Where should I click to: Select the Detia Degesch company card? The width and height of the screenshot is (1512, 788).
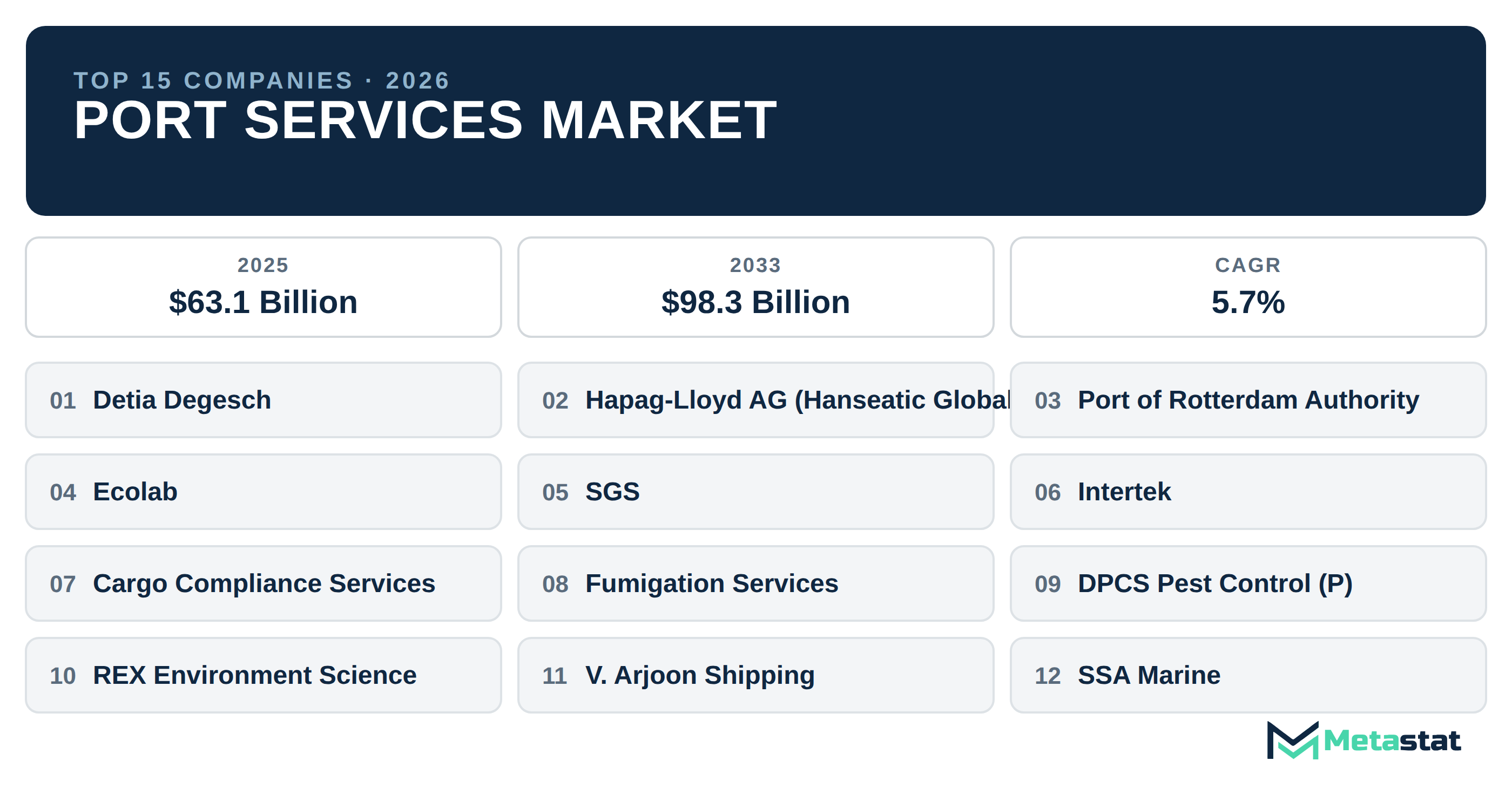pyautogui.click(x=263, y=399)
